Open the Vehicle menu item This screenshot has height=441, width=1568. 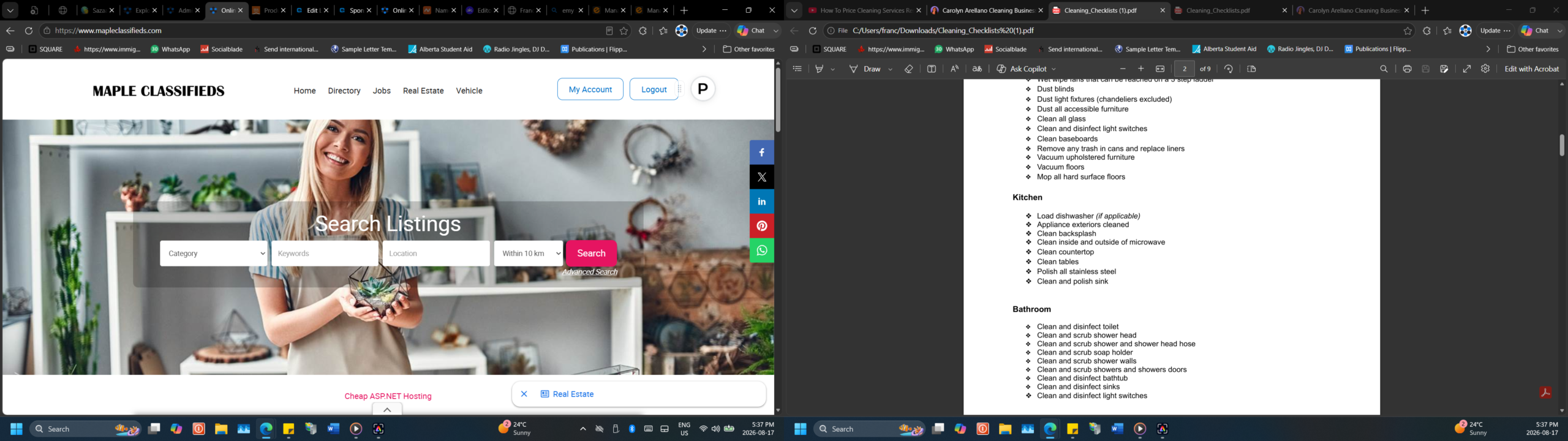click(469, 91)
